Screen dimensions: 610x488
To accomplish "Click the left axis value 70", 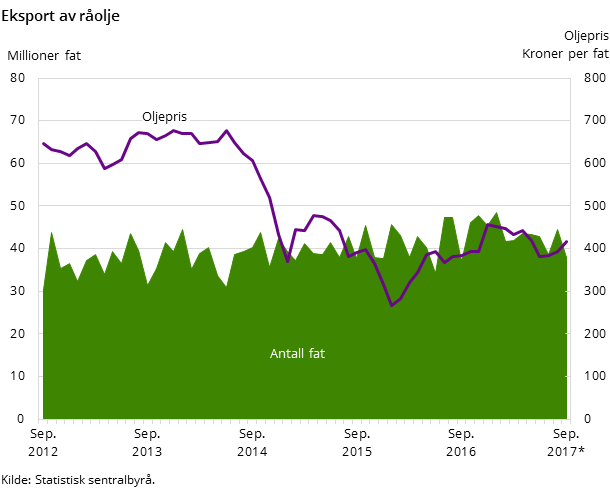I will [x=18, y=120].
